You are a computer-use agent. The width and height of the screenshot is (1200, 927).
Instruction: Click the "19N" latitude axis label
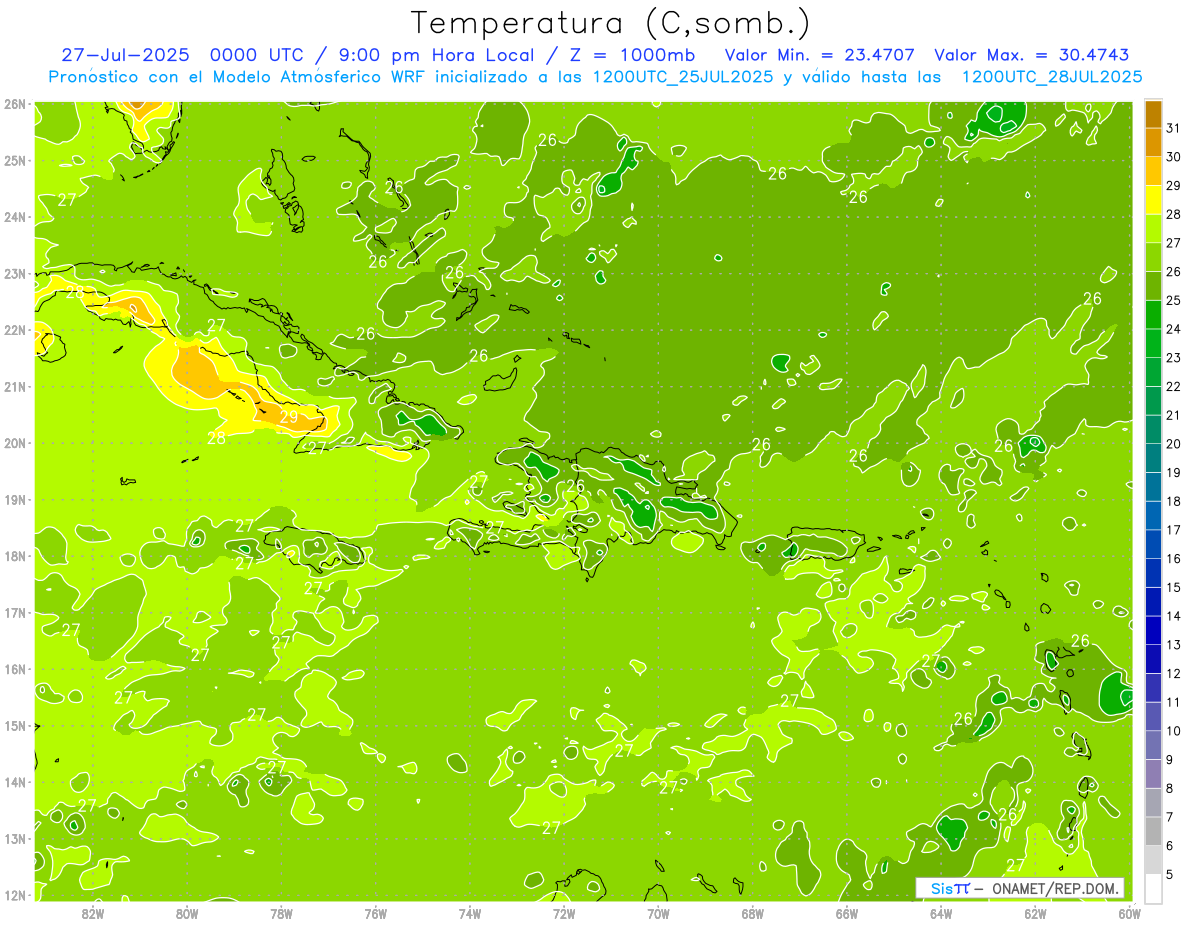(15, 499)
